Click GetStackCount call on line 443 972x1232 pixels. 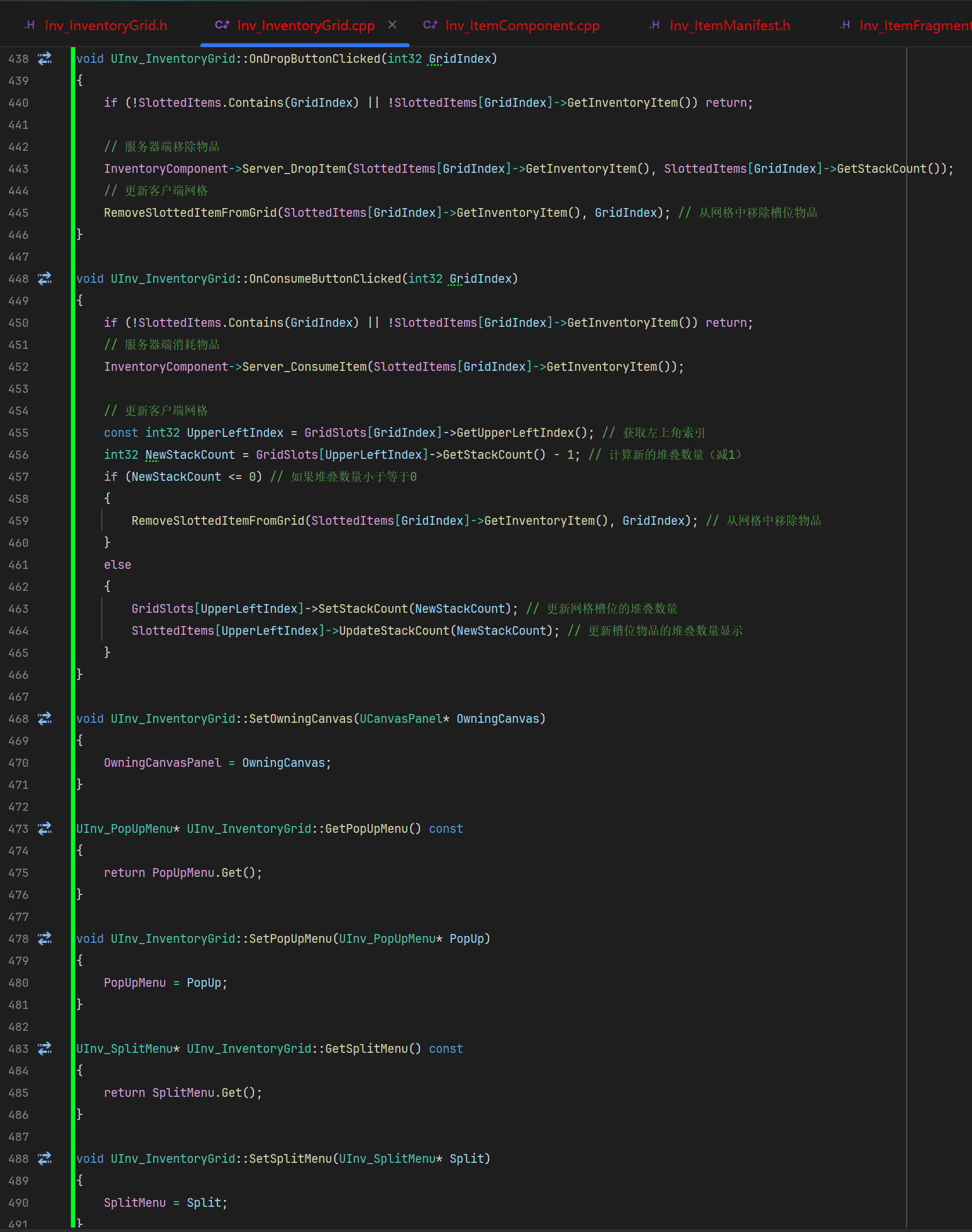point(882,168)
